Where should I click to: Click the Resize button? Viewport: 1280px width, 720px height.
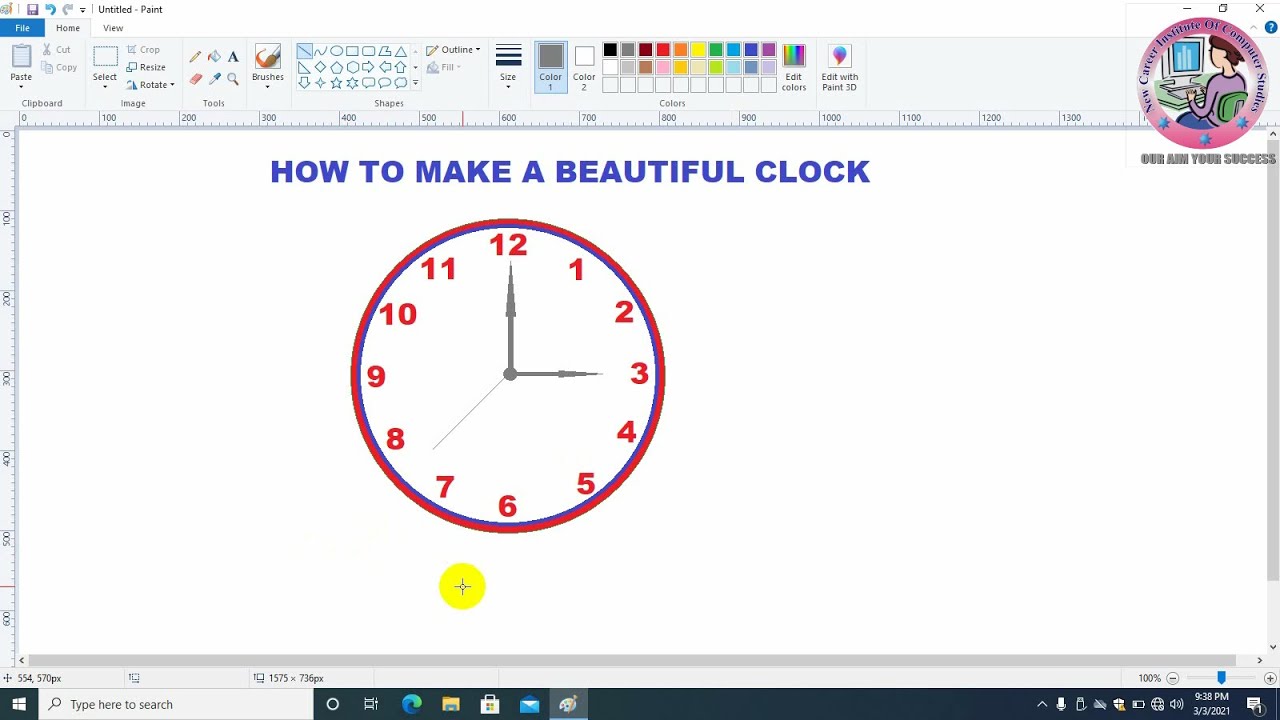(x=146, y=67)
